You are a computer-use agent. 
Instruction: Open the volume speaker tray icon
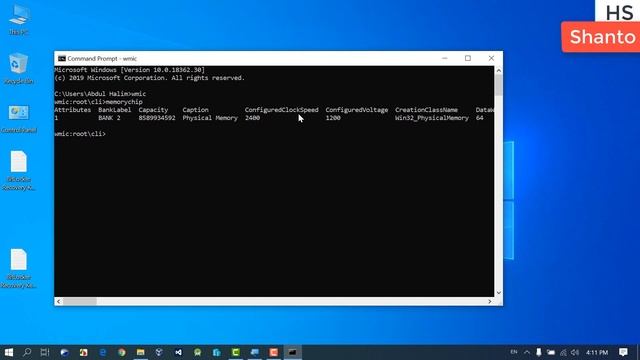tap(575, 352)
